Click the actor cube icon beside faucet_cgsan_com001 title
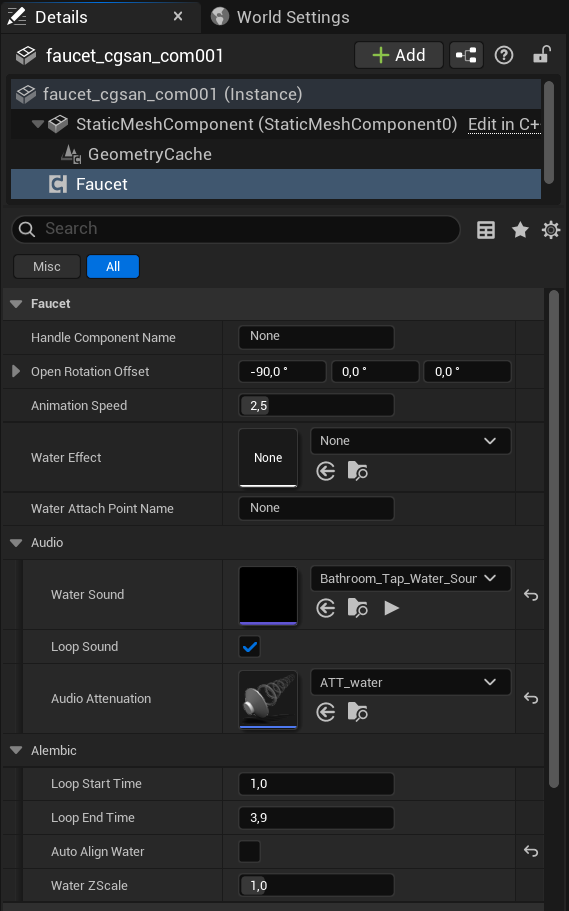Screen dimensions: 569x911 click(x=26, y=56)
